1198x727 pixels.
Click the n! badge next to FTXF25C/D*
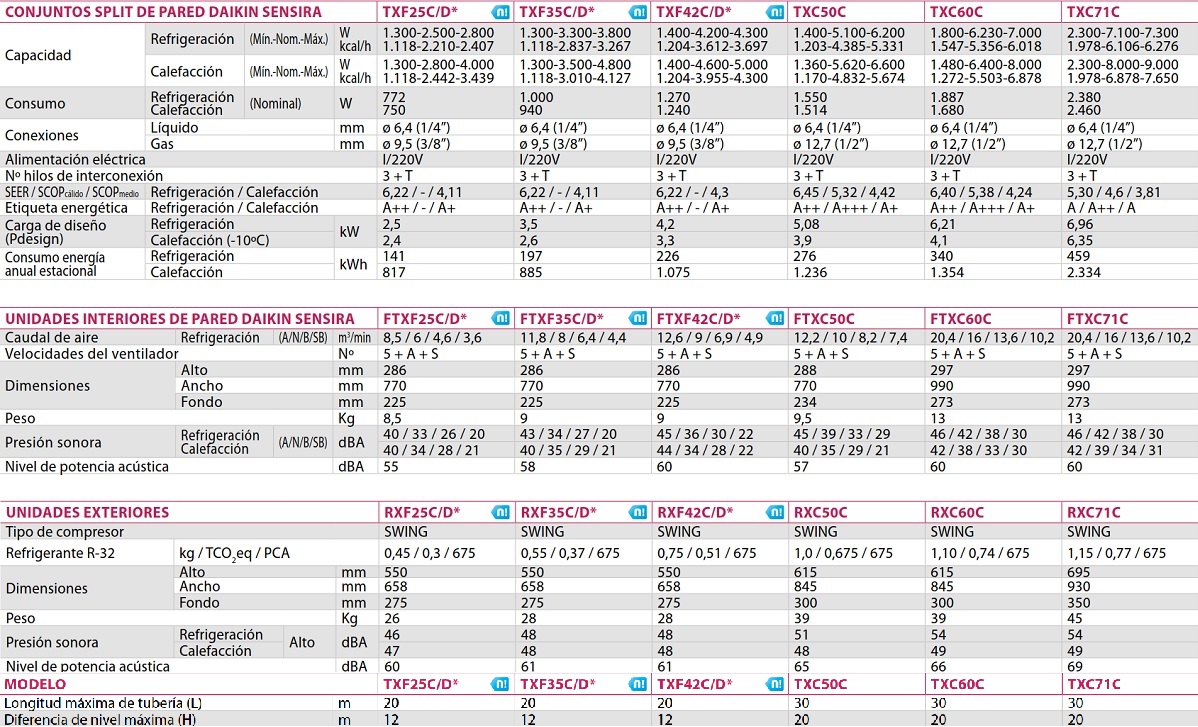pos(500,318)
